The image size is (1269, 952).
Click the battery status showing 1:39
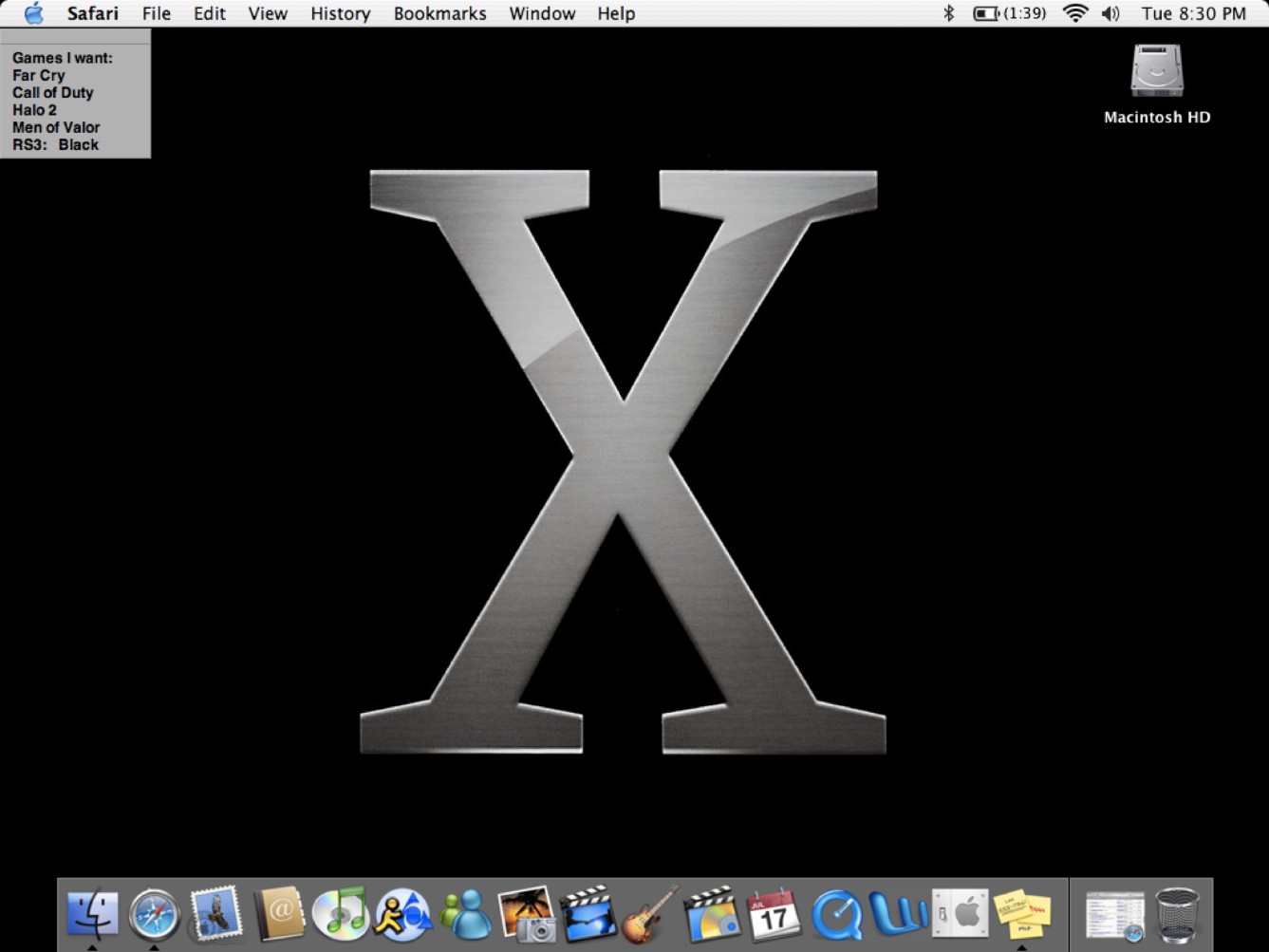point(1010,13)
